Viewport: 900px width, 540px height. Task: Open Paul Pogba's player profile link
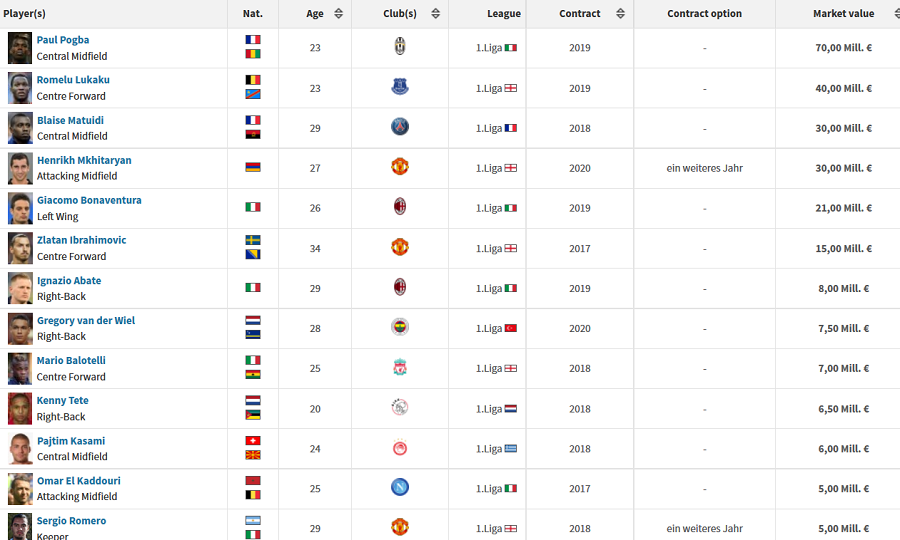[63, 40]
